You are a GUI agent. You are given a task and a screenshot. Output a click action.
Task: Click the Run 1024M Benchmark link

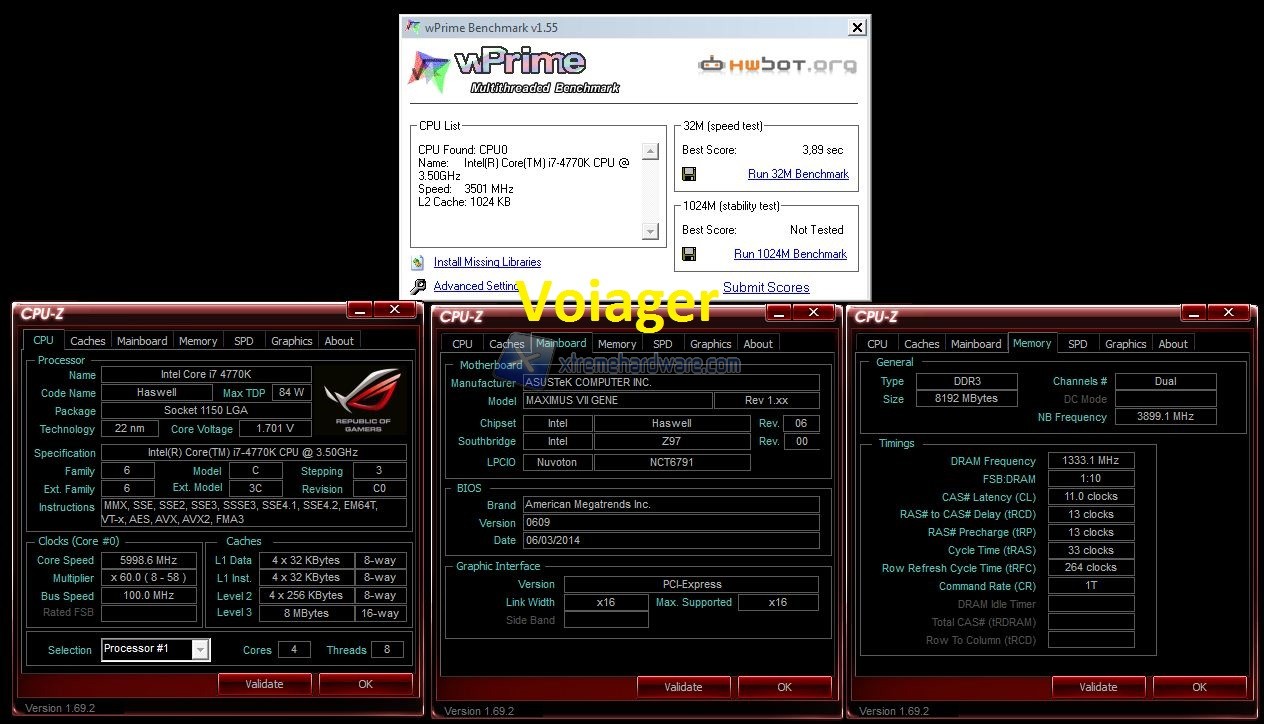click(790, 254)
